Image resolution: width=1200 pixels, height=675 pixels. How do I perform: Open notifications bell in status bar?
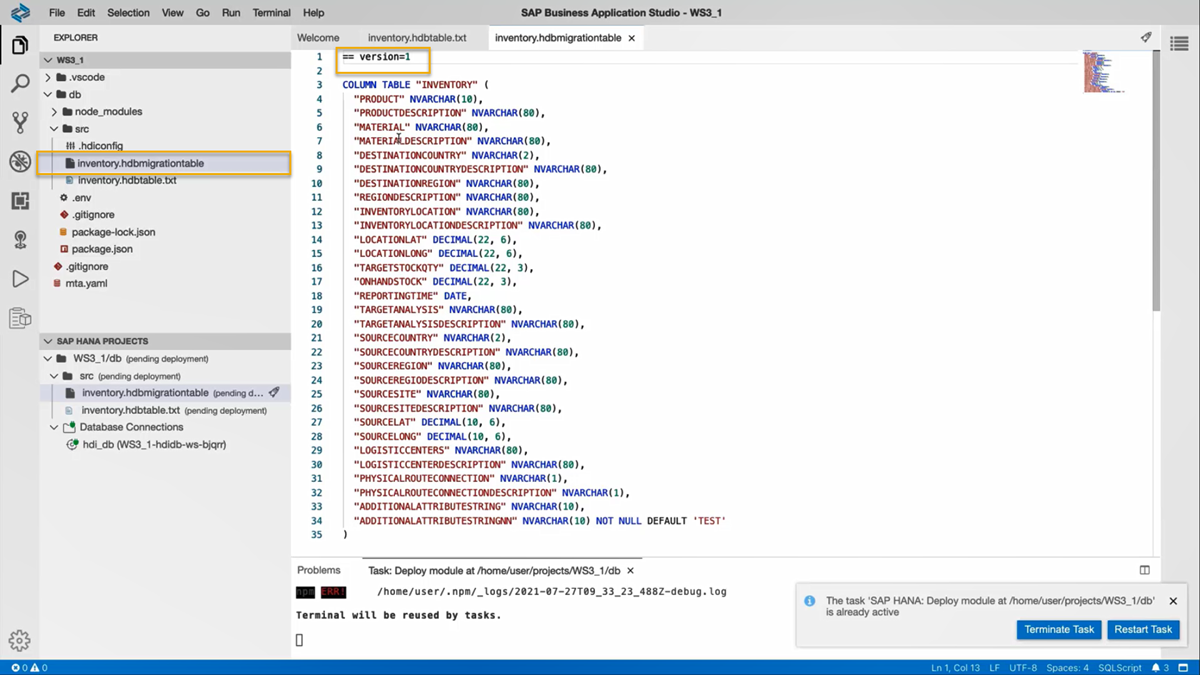pos(1160,667)
